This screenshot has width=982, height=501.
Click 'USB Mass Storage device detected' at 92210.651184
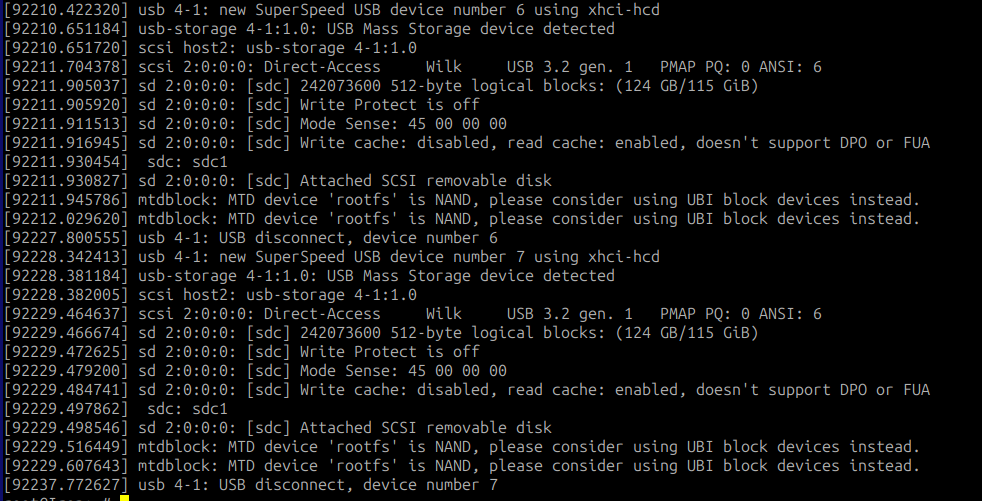click(470, 29)
